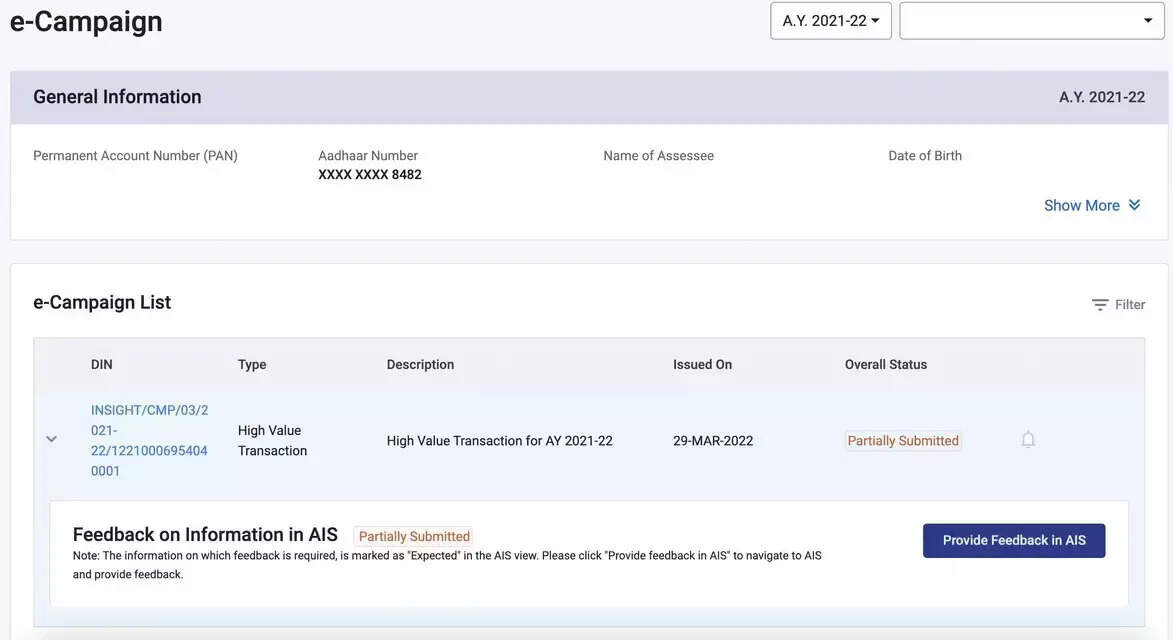Click the Description column header
Screen dimensions: 1173x640
[420, 365]
